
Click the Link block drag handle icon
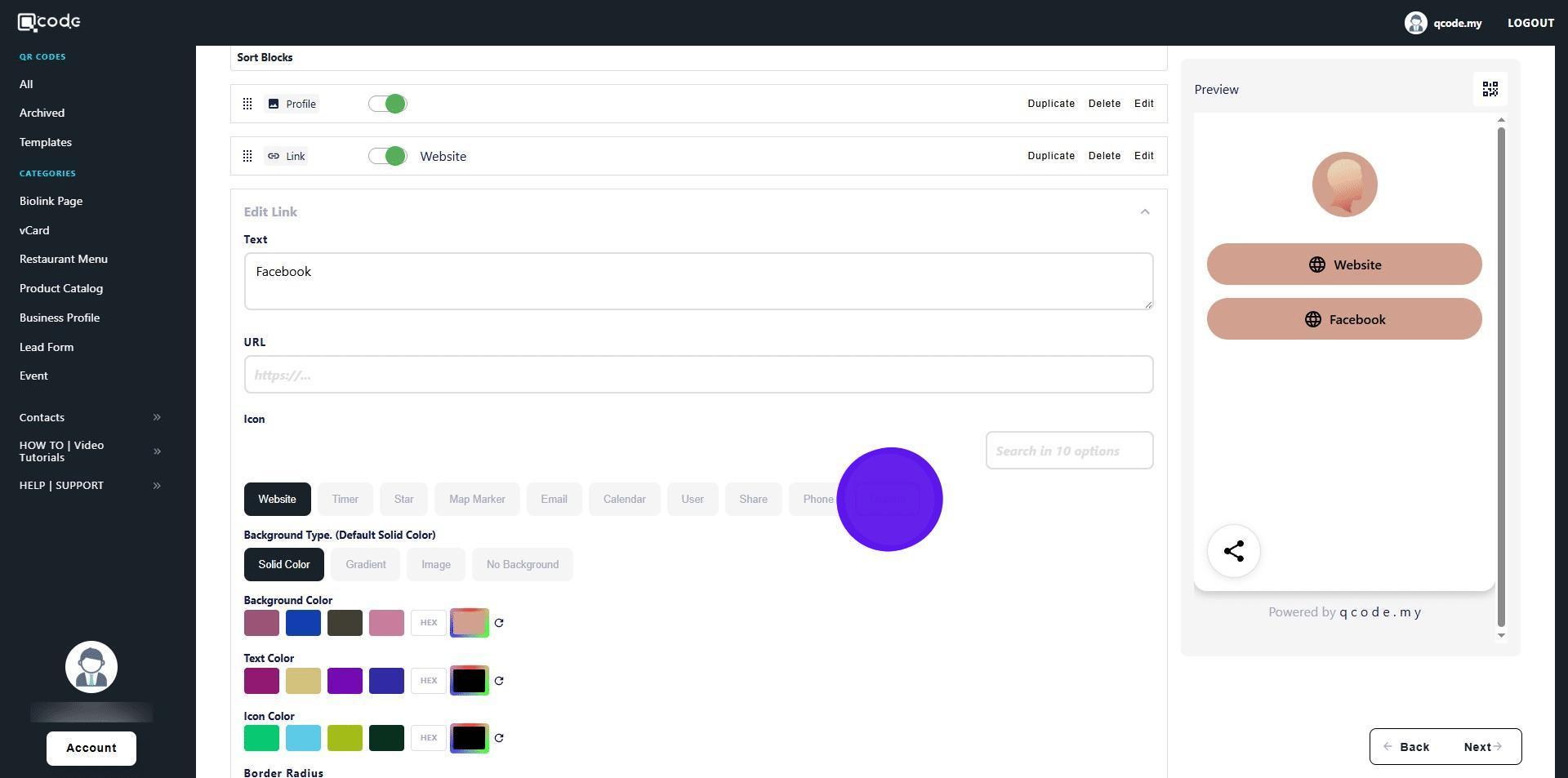pos(247,156)
